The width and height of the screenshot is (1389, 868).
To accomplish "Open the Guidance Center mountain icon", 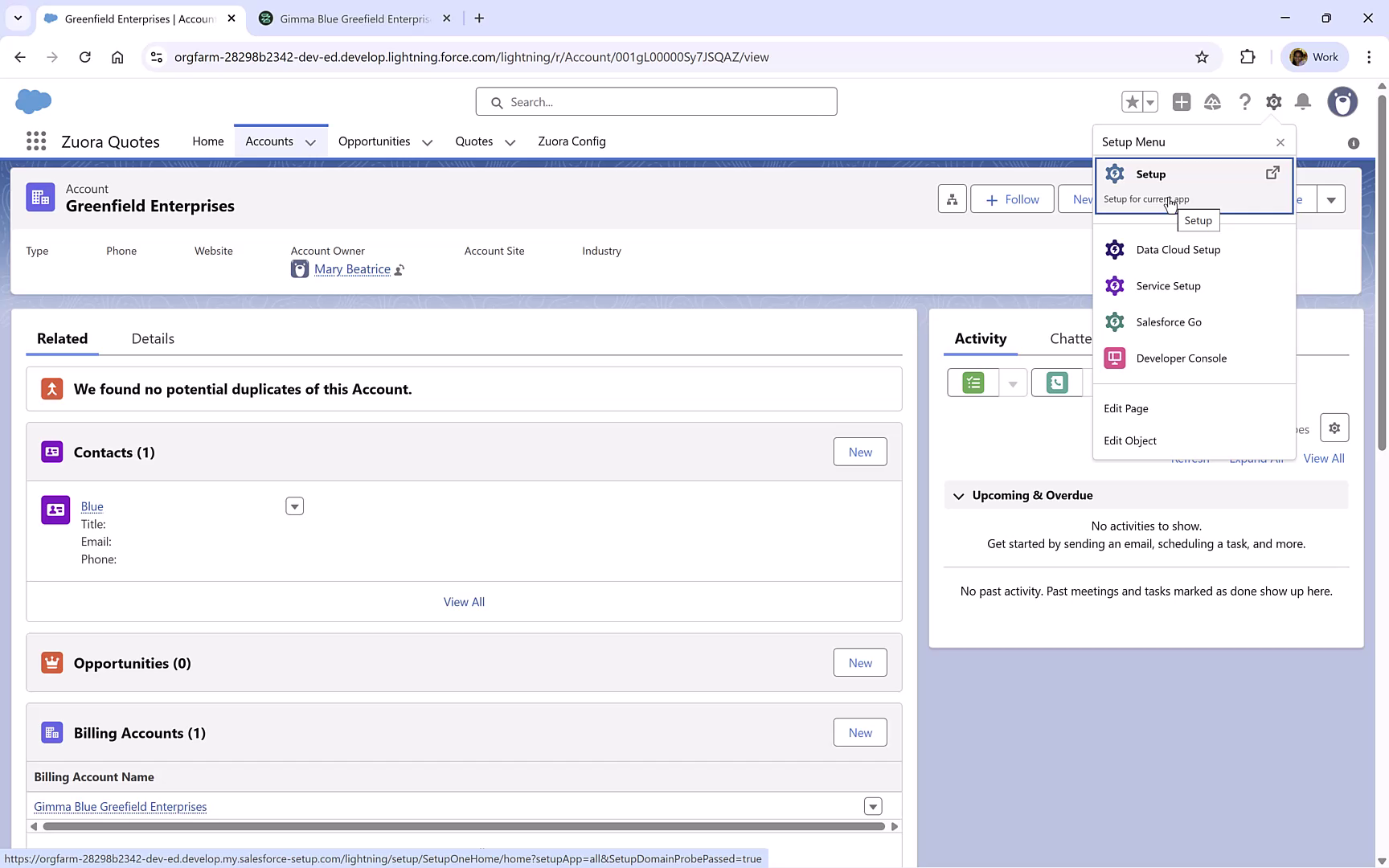I will (x=1213, y=102).
